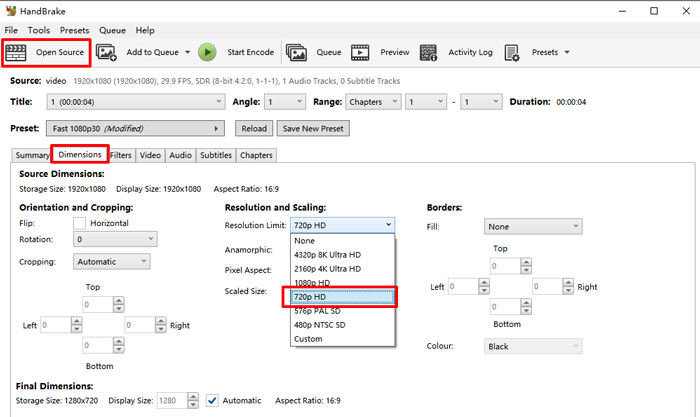Open the Queue icon in toolbar
700x417 pixels.
[x=296, y=52]
